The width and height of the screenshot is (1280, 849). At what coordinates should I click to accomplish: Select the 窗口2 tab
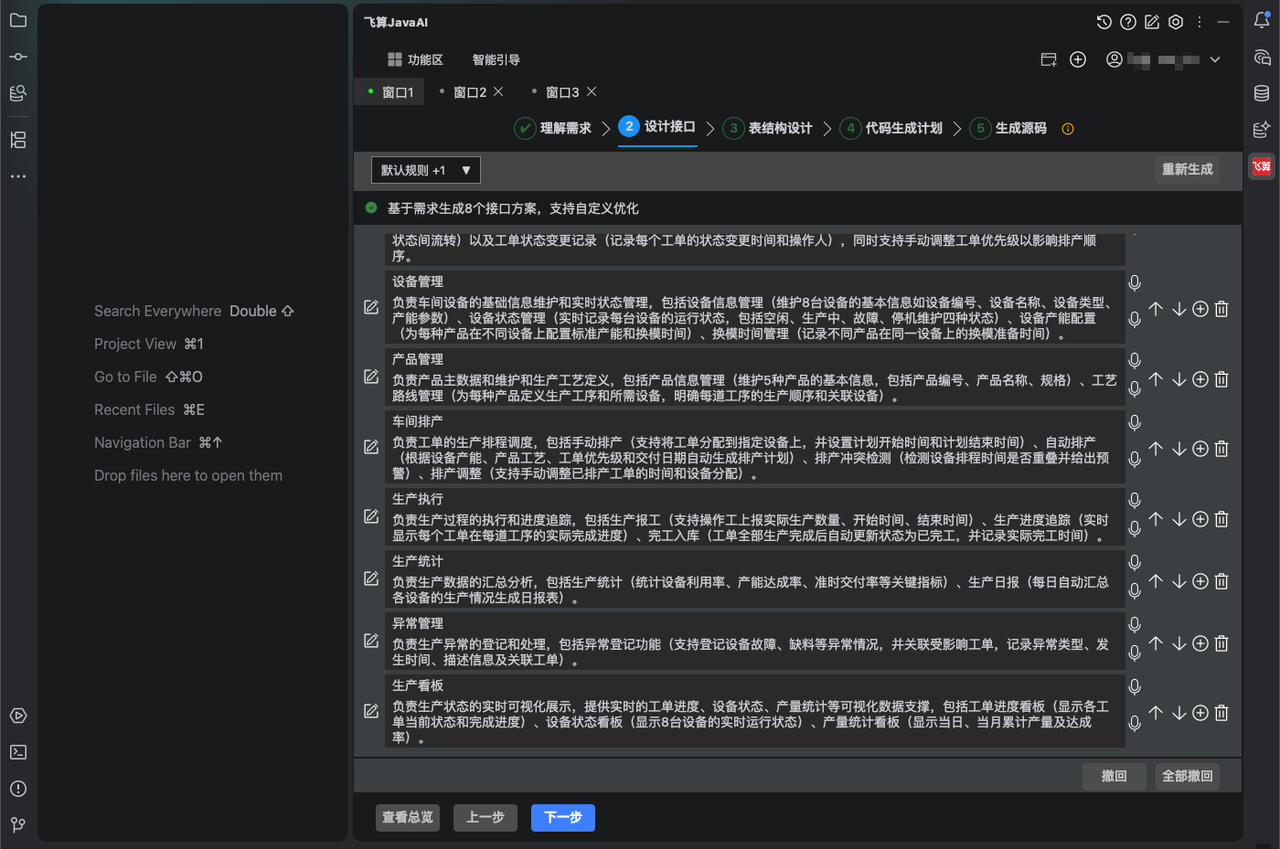[470, 92]
